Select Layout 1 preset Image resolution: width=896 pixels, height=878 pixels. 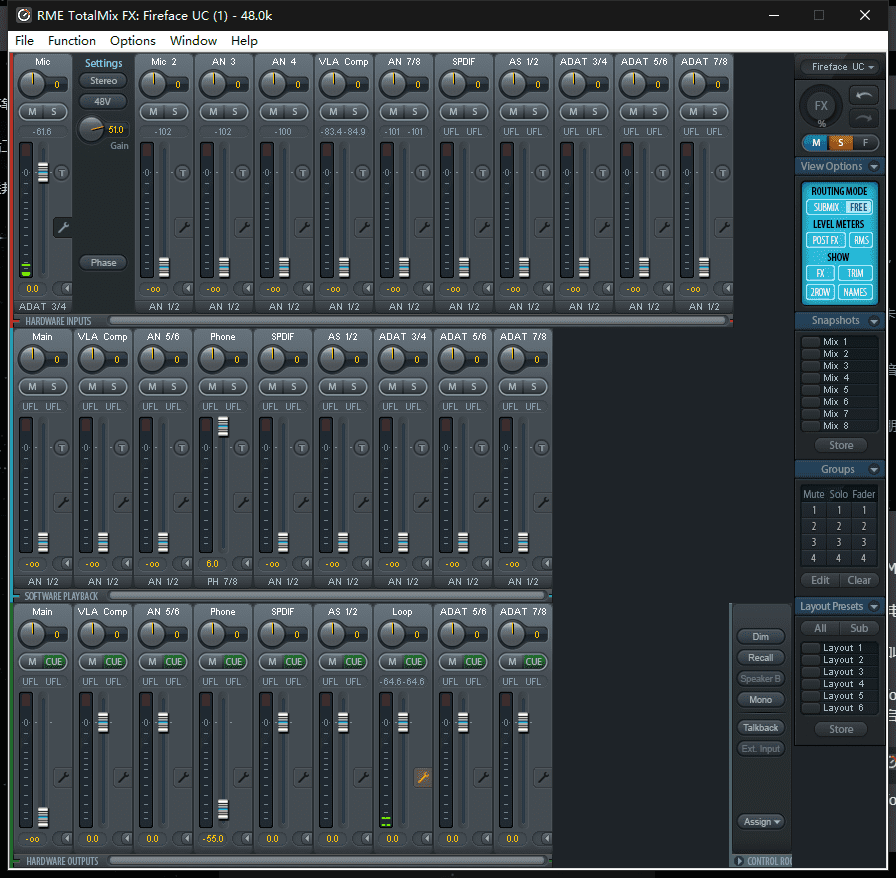[x=838, y=648]
